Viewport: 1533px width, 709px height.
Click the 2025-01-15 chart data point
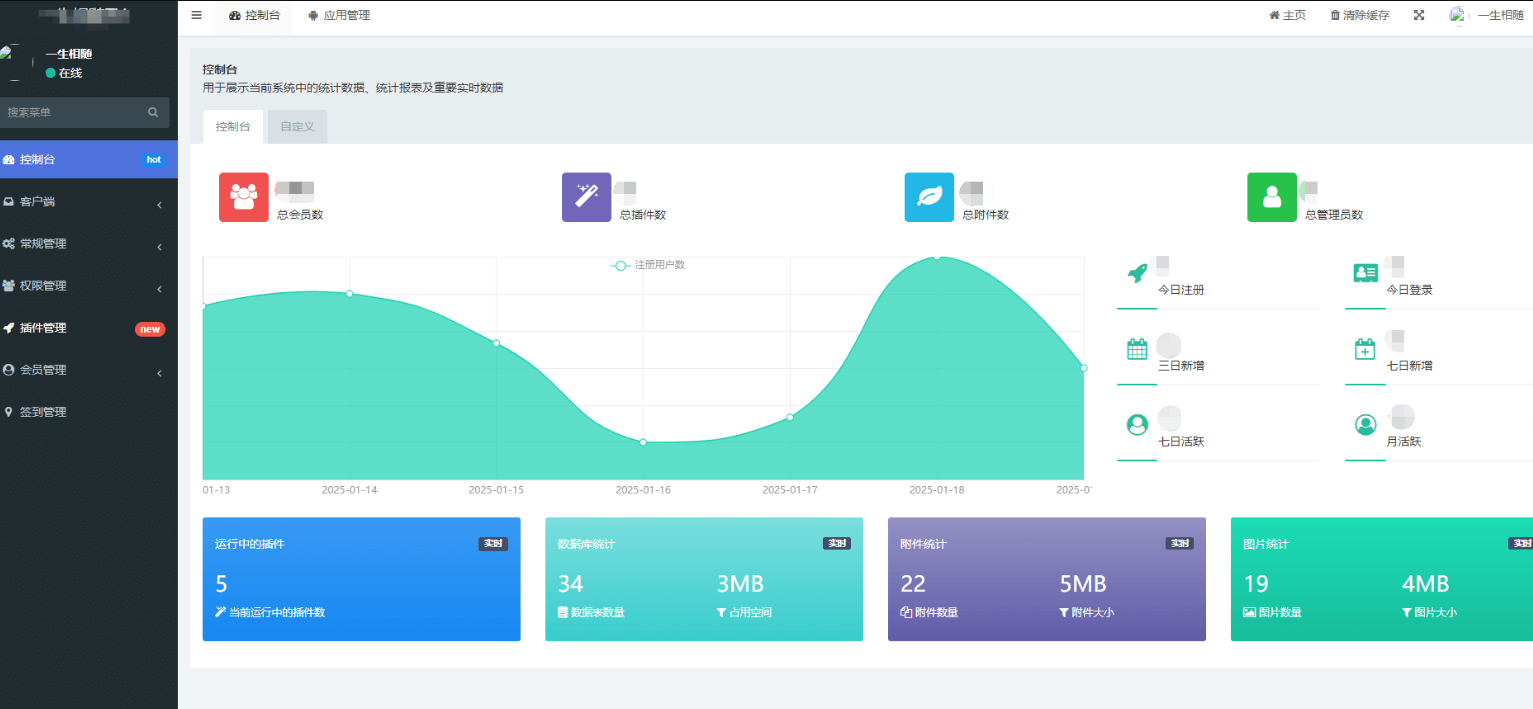[496, 343]
